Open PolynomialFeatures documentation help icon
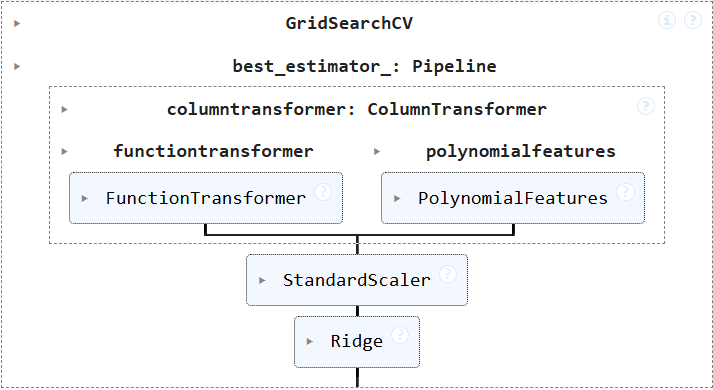Image resolution: width=713 pixels, height=390 pixels. [625, 192]
